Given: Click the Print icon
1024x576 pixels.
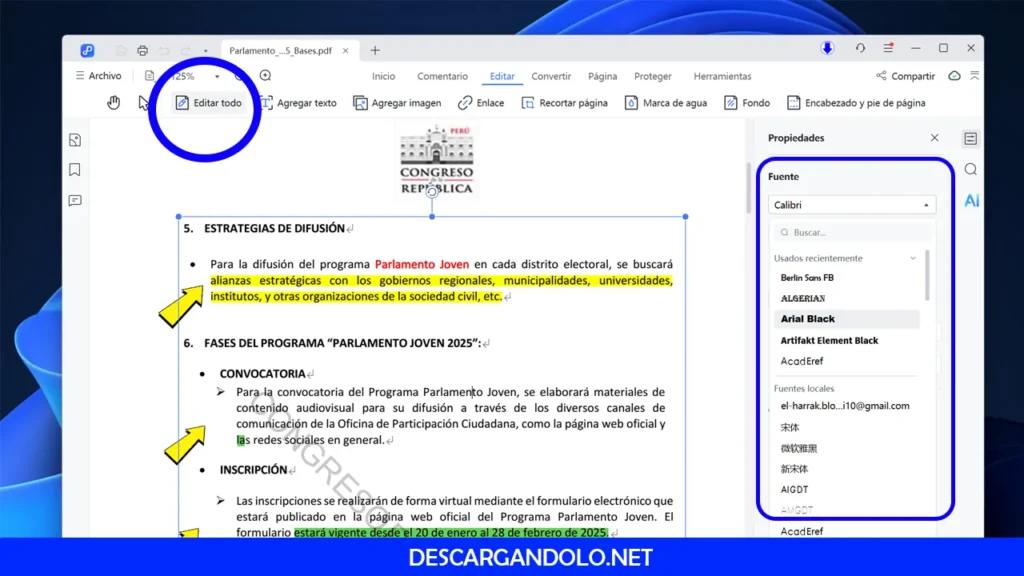Looking at the screenshot, I should 143,48.
